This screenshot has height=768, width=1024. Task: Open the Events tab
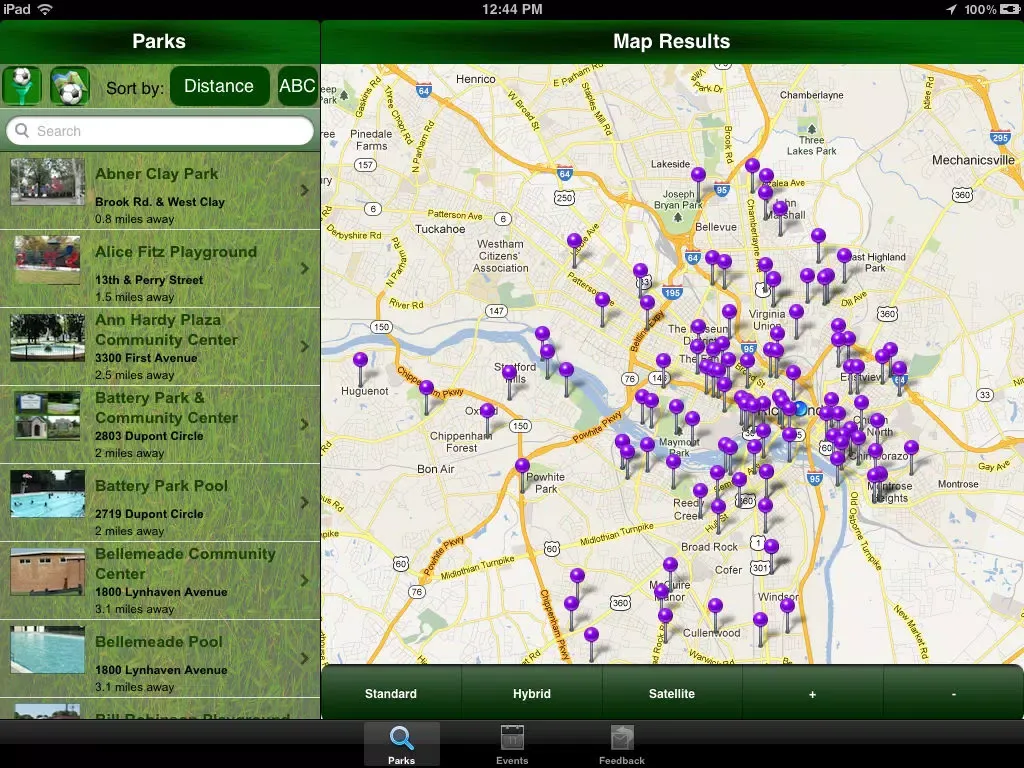512,744
